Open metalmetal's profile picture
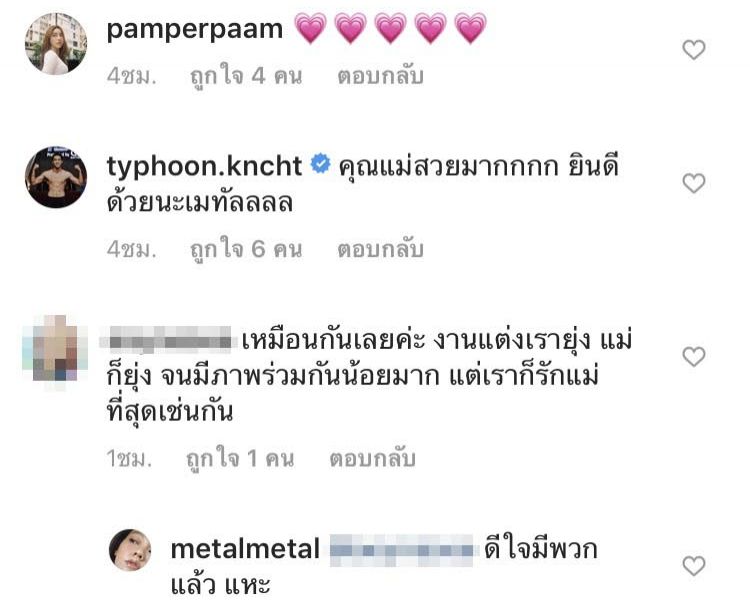Viewport: 750px width, 608px height. click(131, 550)
